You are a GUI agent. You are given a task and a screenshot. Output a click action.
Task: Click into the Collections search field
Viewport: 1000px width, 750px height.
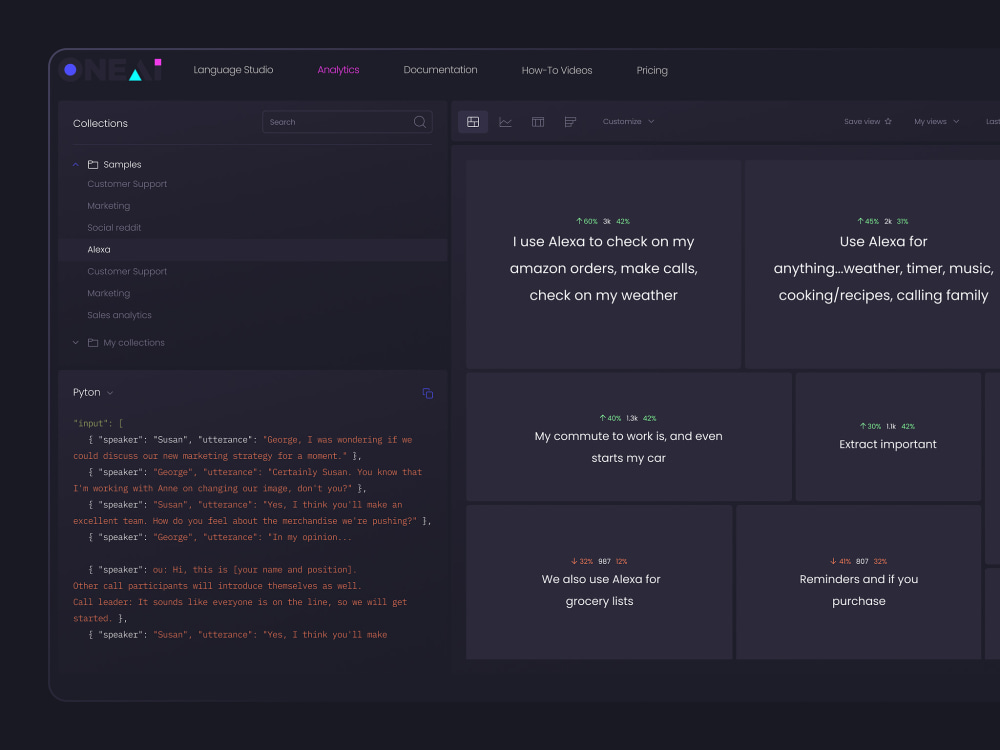[x=347, y=122]
